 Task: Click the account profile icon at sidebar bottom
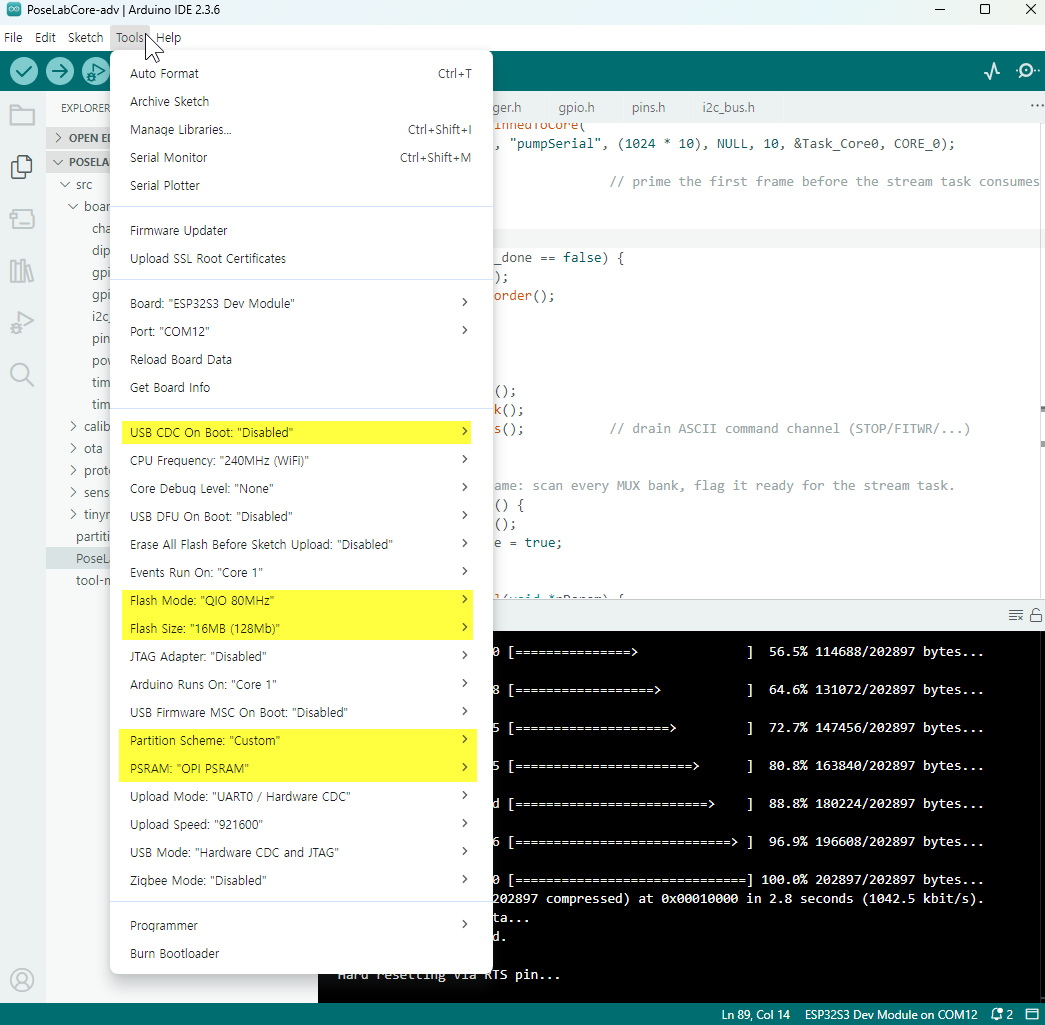[x=22, y=980]
